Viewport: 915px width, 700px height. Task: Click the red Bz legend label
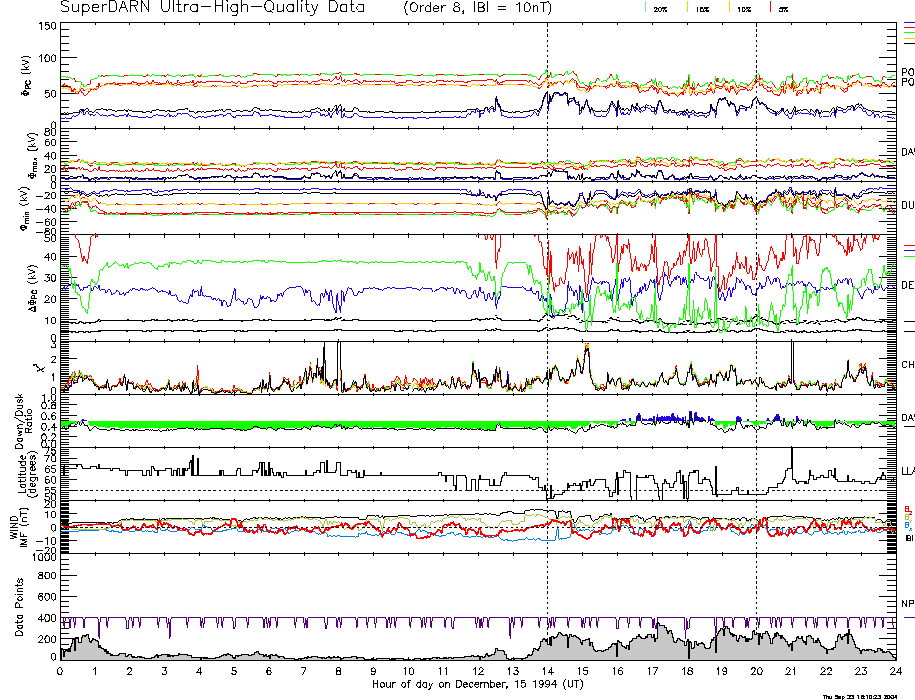[906, 509]
